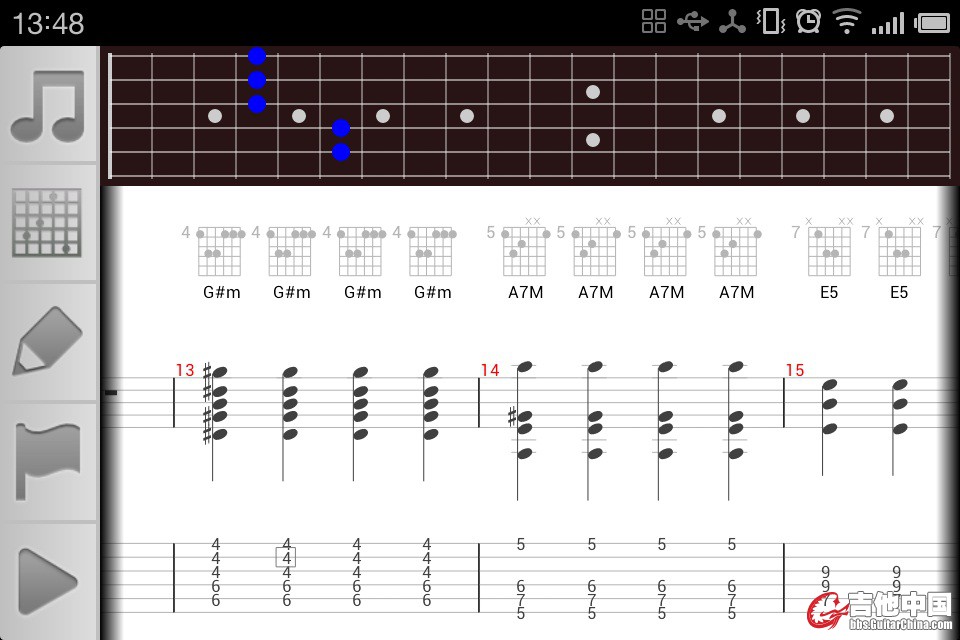Screen dimensions: 960x640
Task: Select the last A7M chord label
Action: pyautogui.click(x=736, y=293)
